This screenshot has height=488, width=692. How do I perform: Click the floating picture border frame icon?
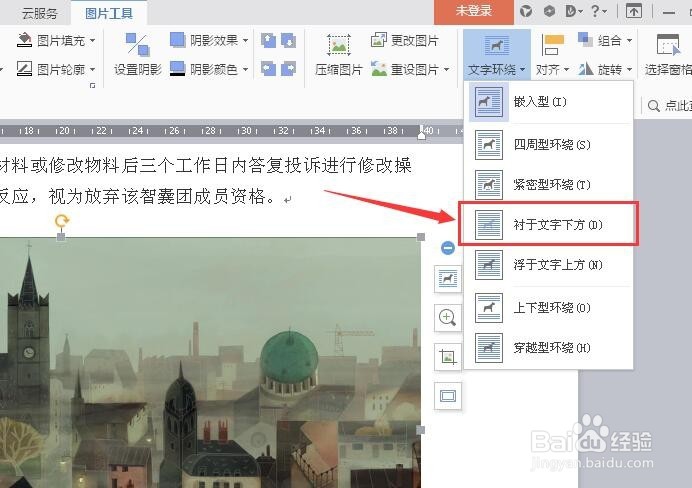(x=448, y=396)
